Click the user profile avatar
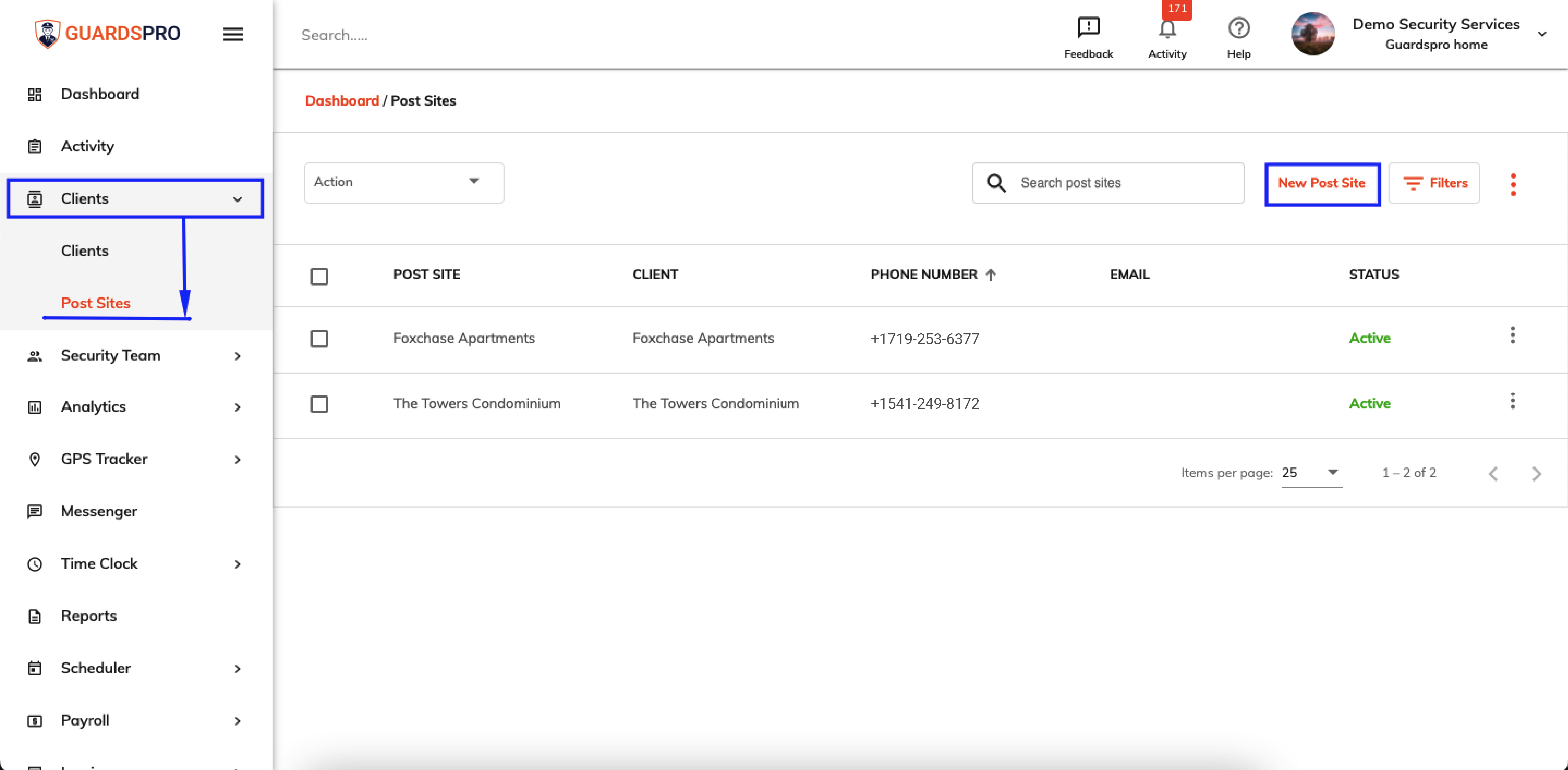The image size is (1568, 770). 1313,34
